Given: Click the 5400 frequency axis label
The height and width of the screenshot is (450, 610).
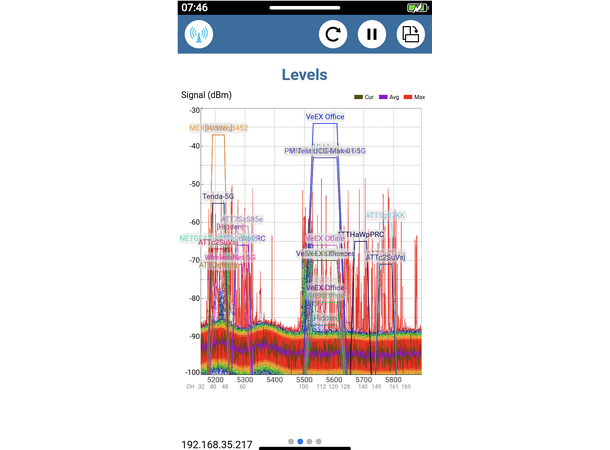Looking at the screenshot, I should pos(275,380).
